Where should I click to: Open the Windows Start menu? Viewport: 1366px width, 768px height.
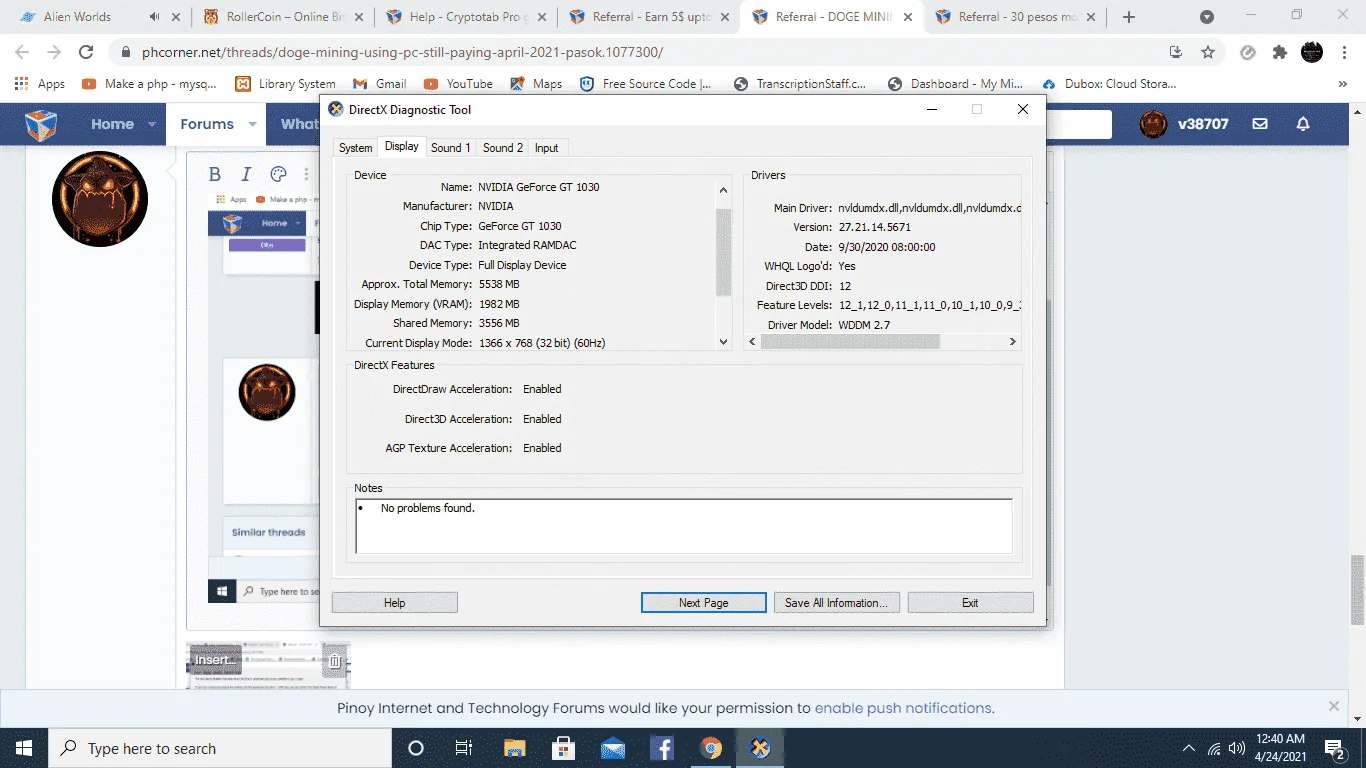[24, 748]
